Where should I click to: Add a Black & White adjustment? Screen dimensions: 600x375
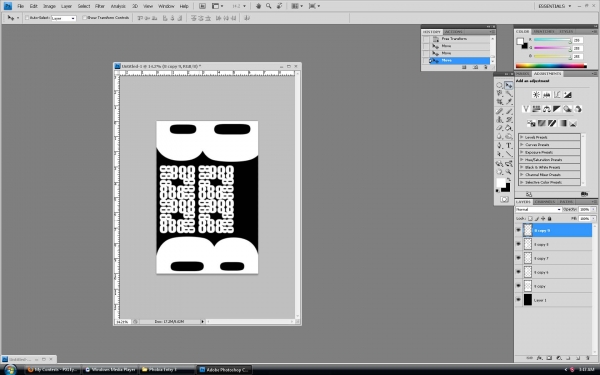click(557, 109)
